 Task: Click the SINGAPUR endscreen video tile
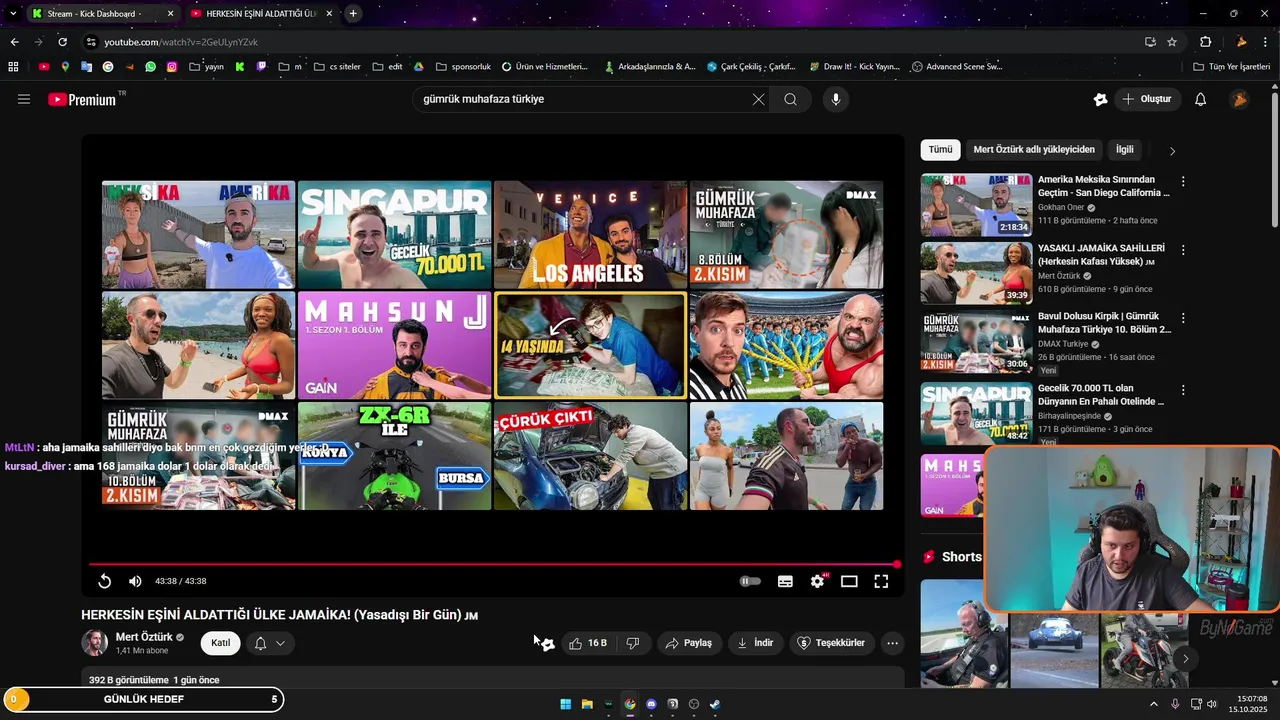tap(394, 235)
